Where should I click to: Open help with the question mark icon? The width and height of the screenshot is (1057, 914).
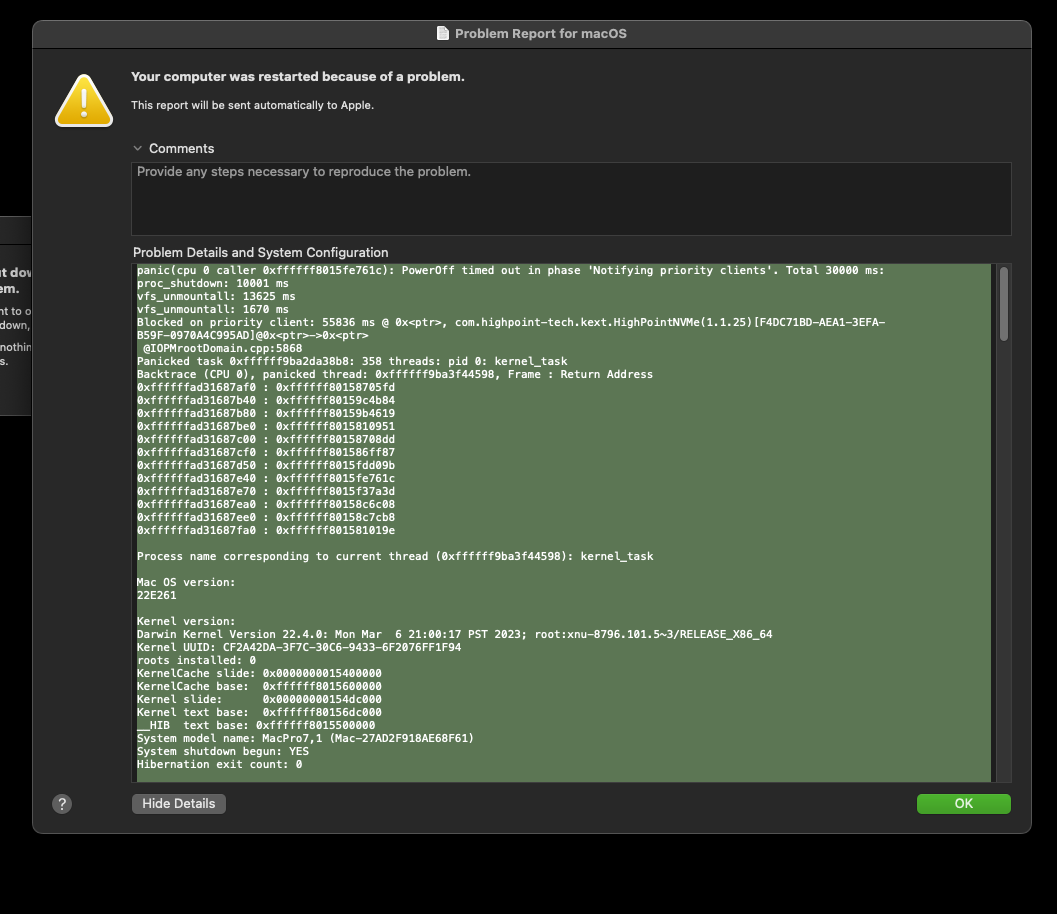(62, 804)
